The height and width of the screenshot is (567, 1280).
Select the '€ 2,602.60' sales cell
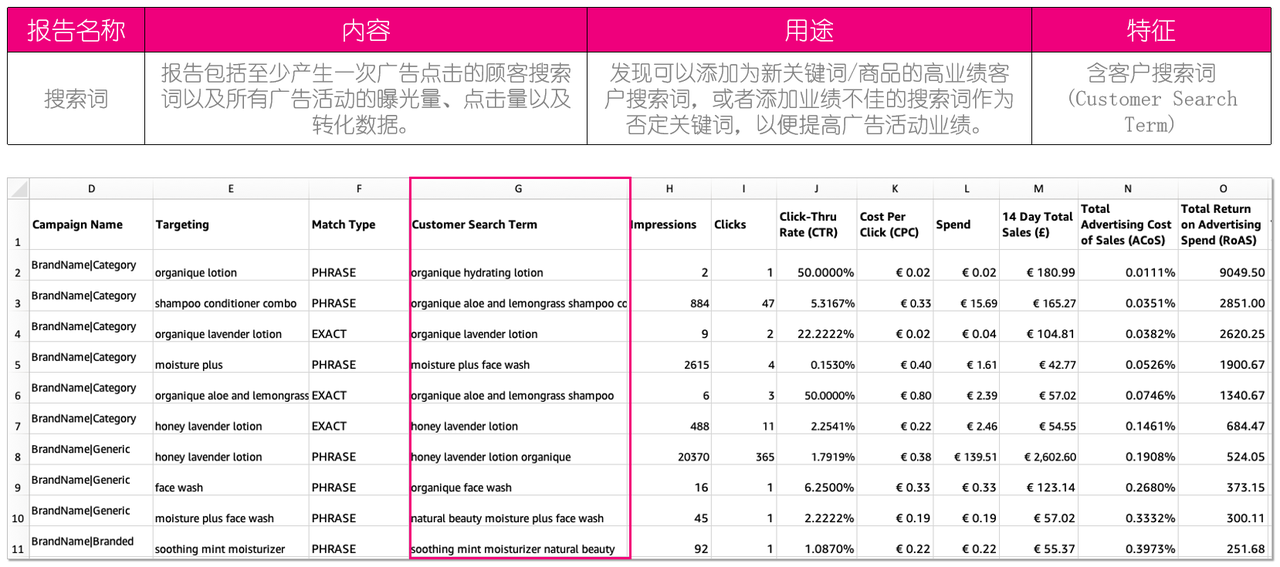coord(1038,457)
